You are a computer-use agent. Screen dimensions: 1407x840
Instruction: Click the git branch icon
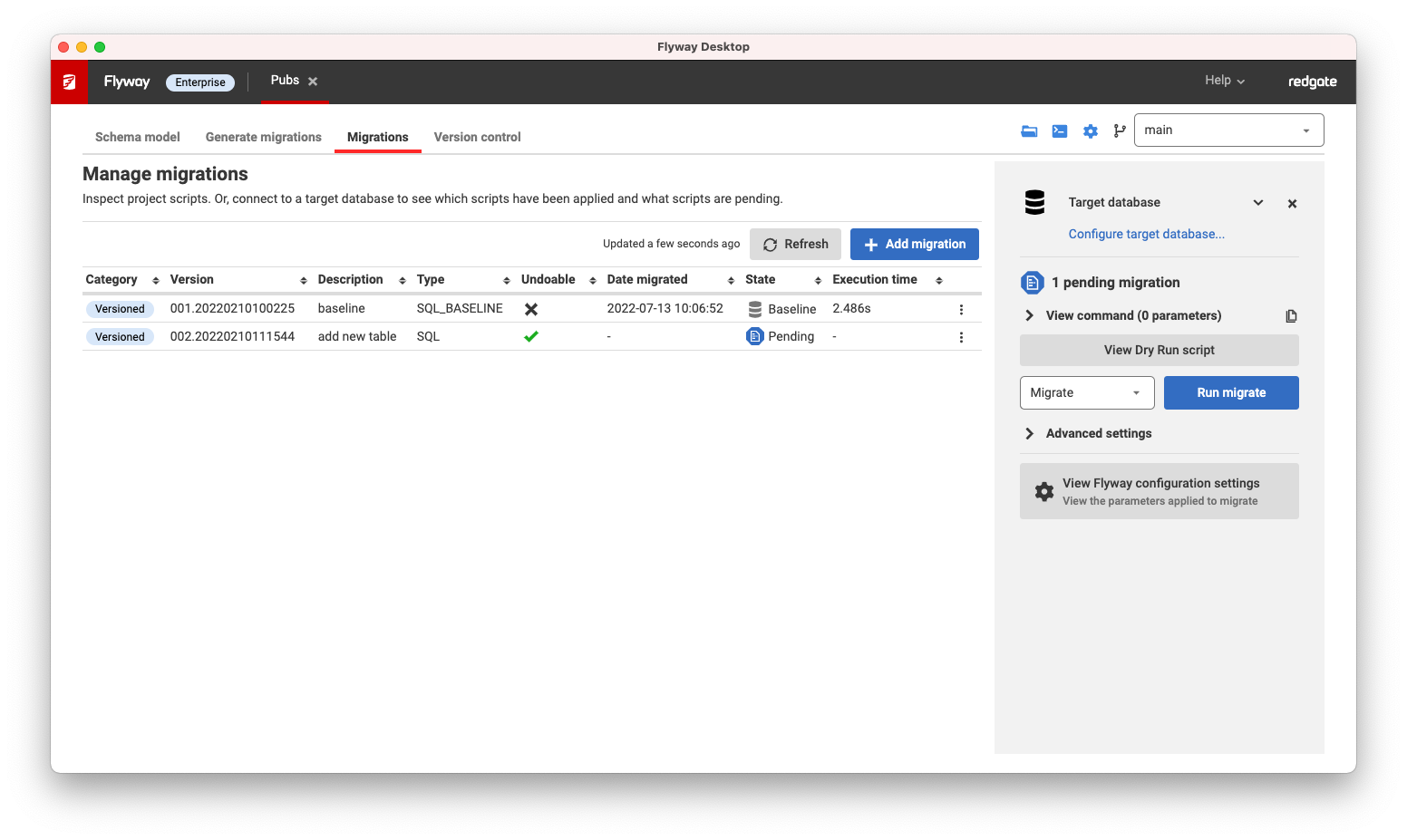pos(1120,131)
